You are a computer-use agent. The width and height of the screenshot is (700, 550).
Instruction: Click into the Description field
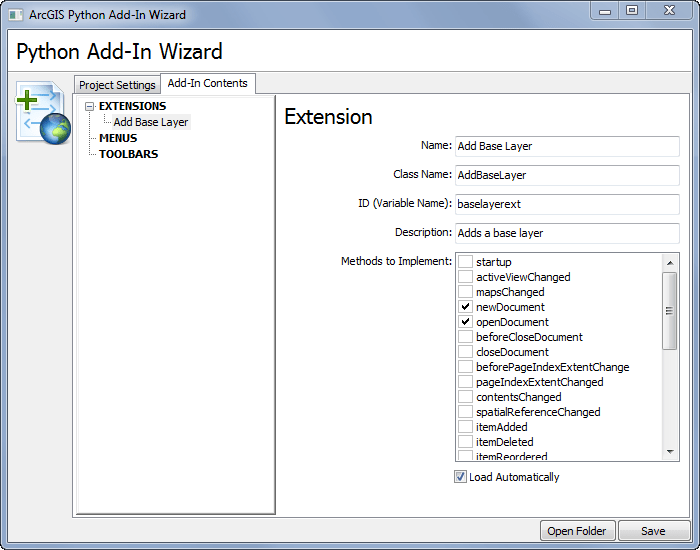pos(567,233)
